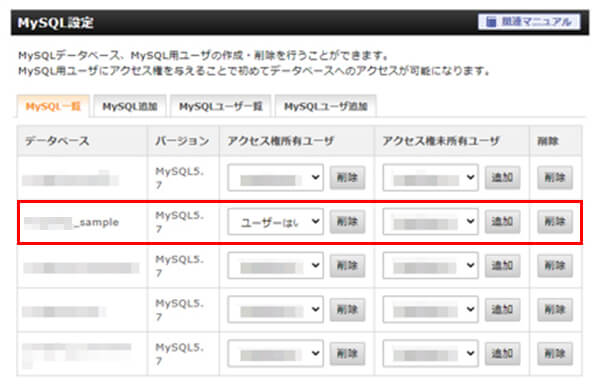The height and width of the screenshot is (388, 600).
Task: Remove the access user in the bottom database row
Action: 347,354
